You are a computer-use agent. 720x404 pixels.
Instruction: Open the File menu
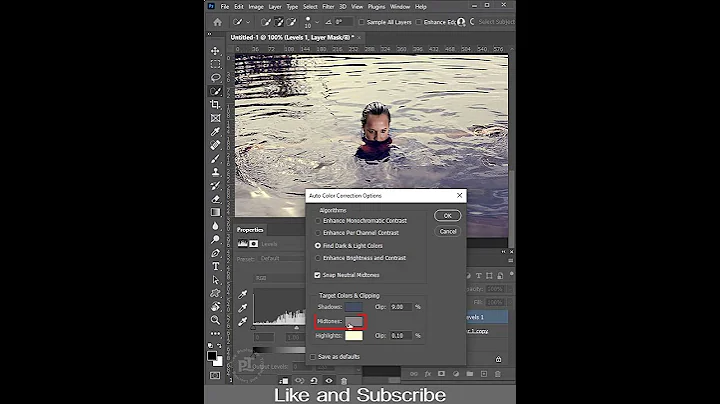click(x=225, y=6)
